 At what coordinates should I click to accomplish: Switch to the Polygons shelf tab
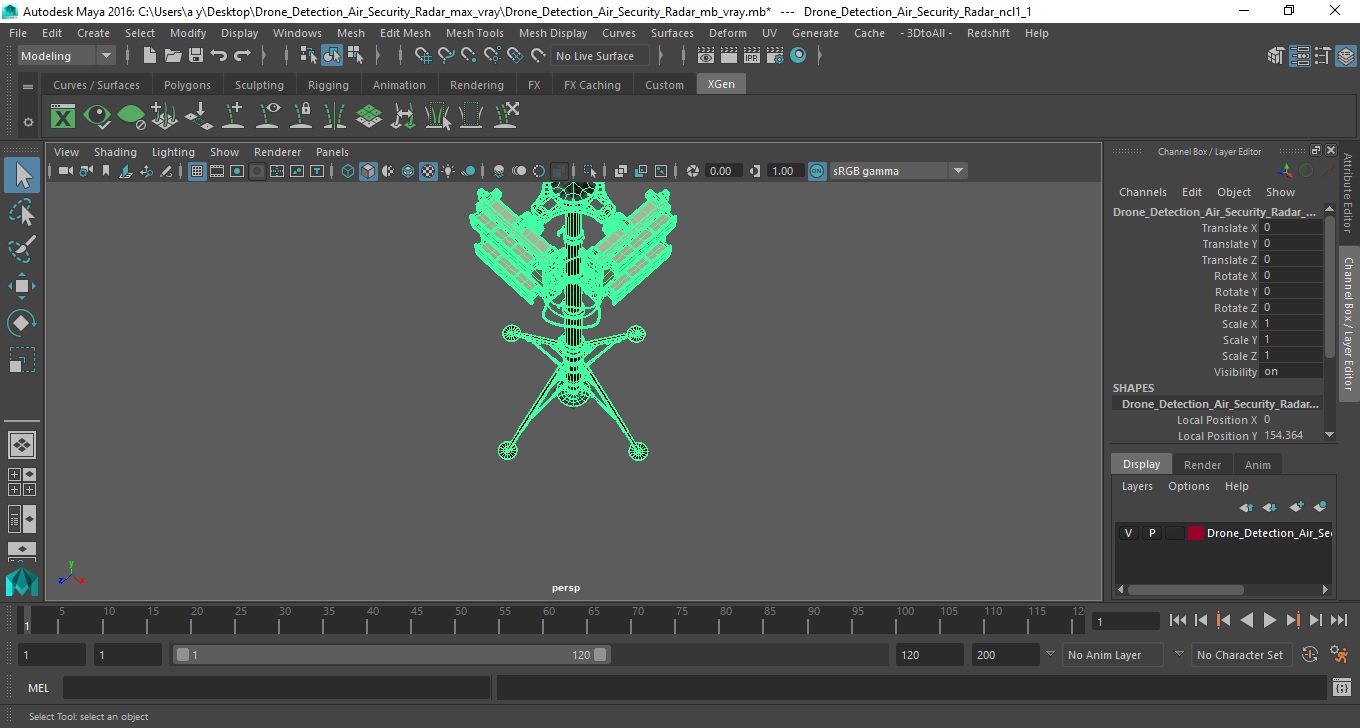click(x=187, y=85)
